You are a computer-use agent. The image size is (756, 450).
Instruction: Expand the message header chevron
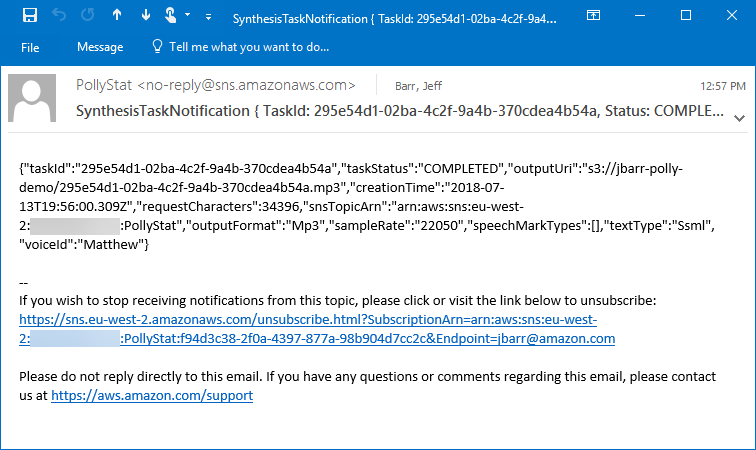click(739, 117)
